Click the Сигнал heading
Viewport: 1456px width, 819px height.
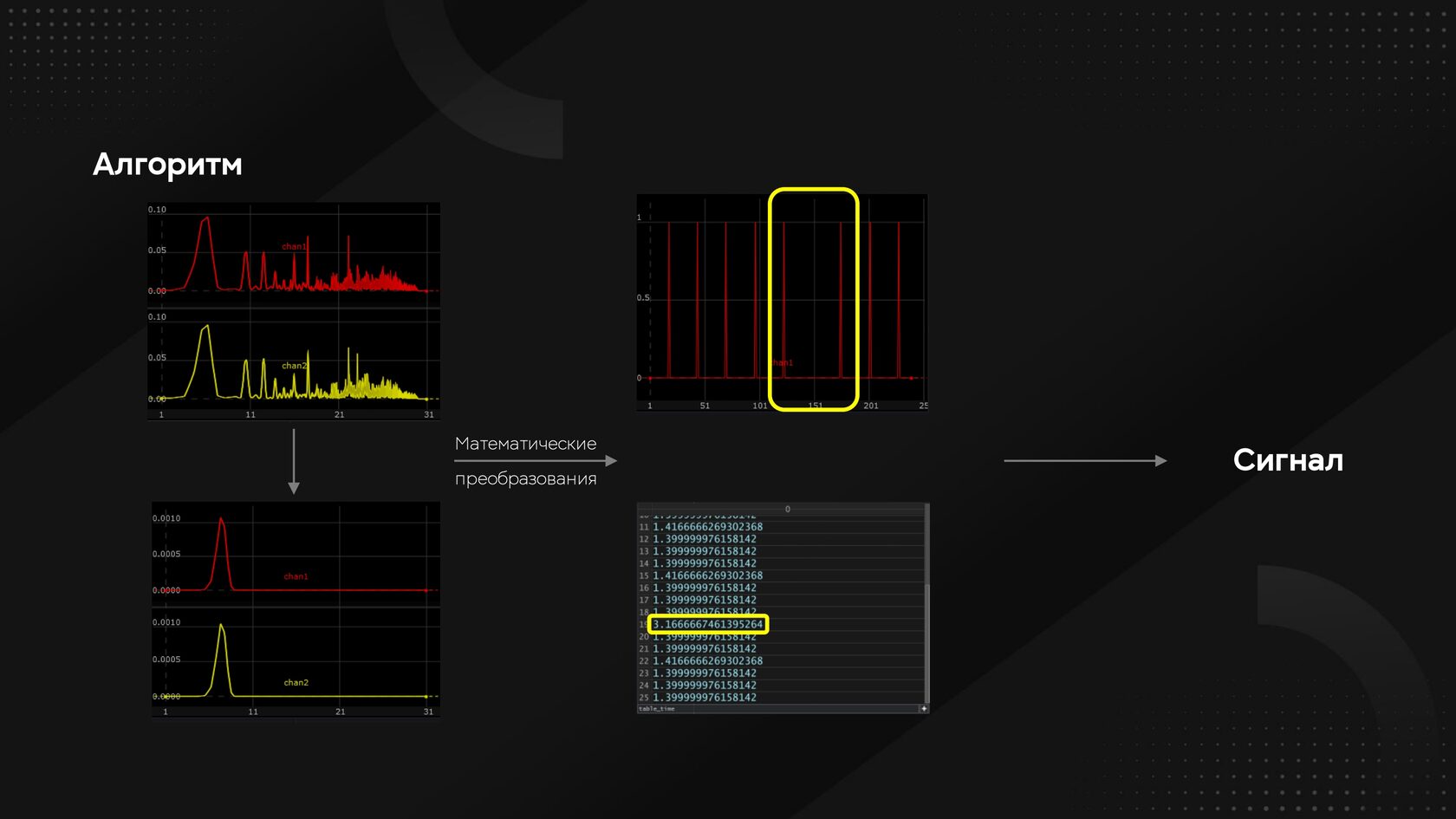1288,460
